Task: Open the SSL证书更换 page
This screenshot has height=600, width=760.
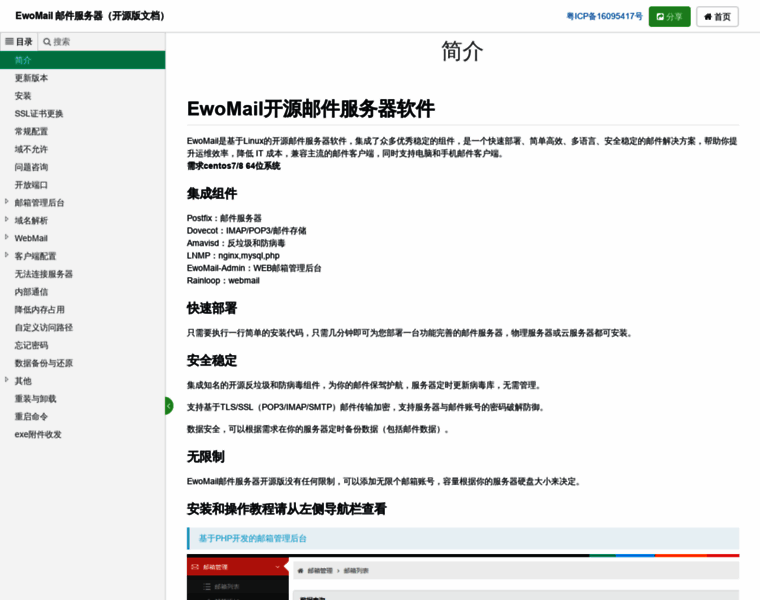Action: (39, 114)
